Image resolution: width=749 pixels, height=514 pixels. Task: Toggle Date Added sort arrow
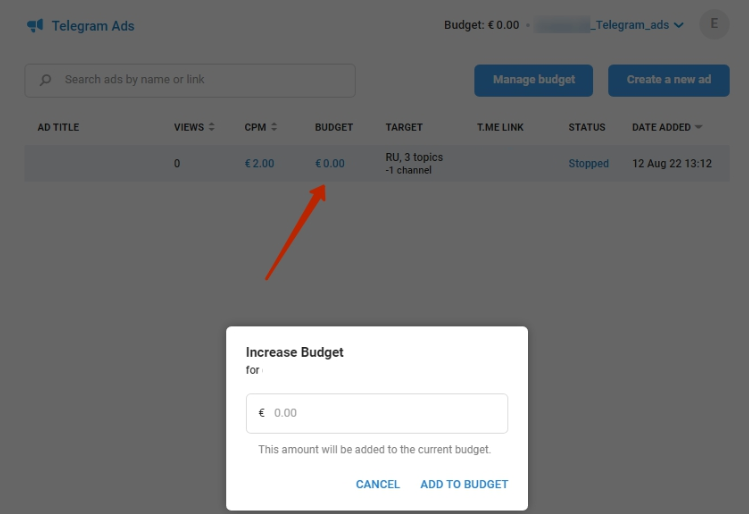tap(698, 127)
